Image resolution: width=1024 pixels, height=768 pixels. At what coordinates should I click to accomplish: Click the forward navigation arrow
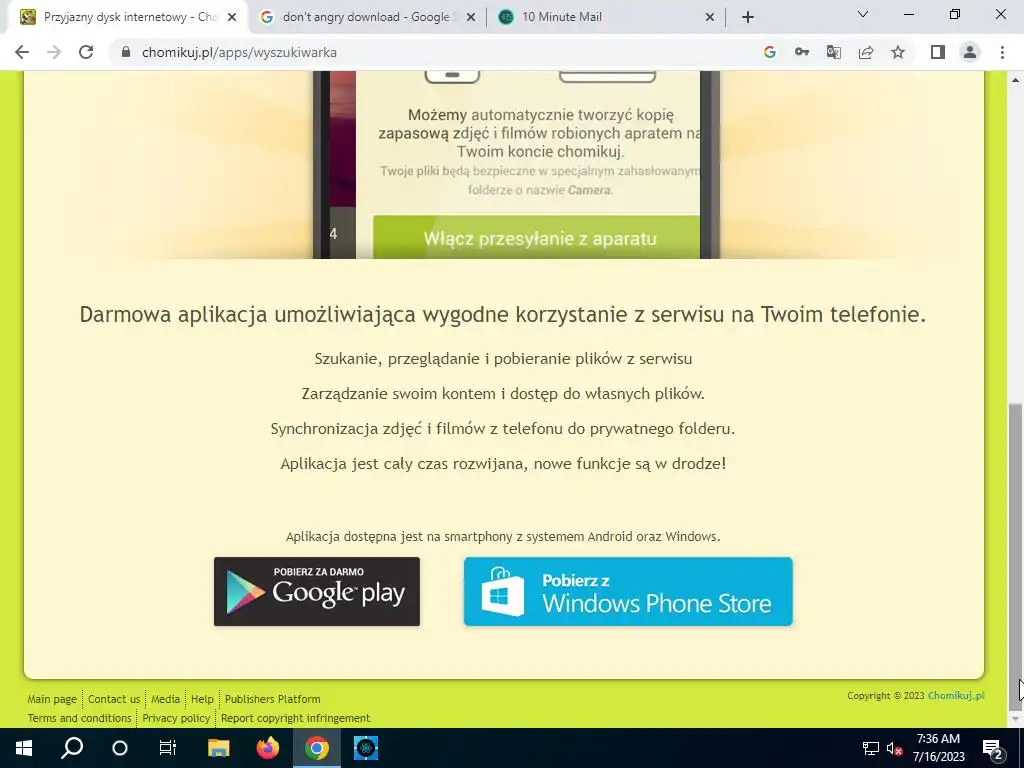[x=54, y=52]
